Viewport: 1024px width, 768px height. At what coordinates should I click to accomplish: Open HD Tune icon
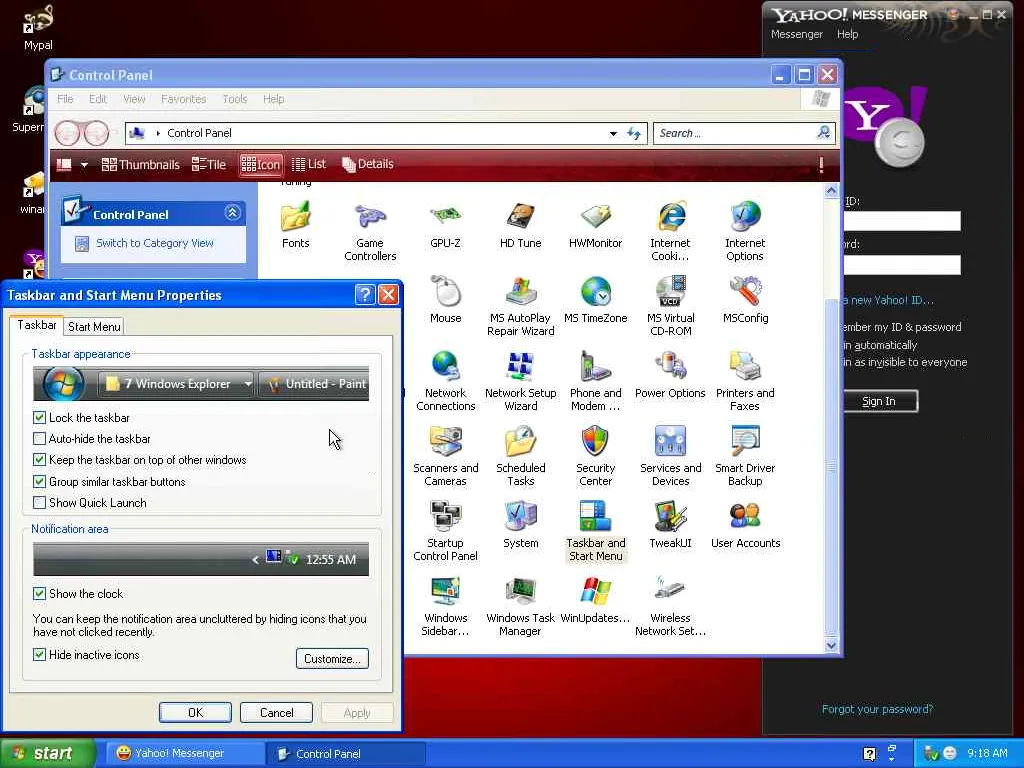(x=520, y=225)
